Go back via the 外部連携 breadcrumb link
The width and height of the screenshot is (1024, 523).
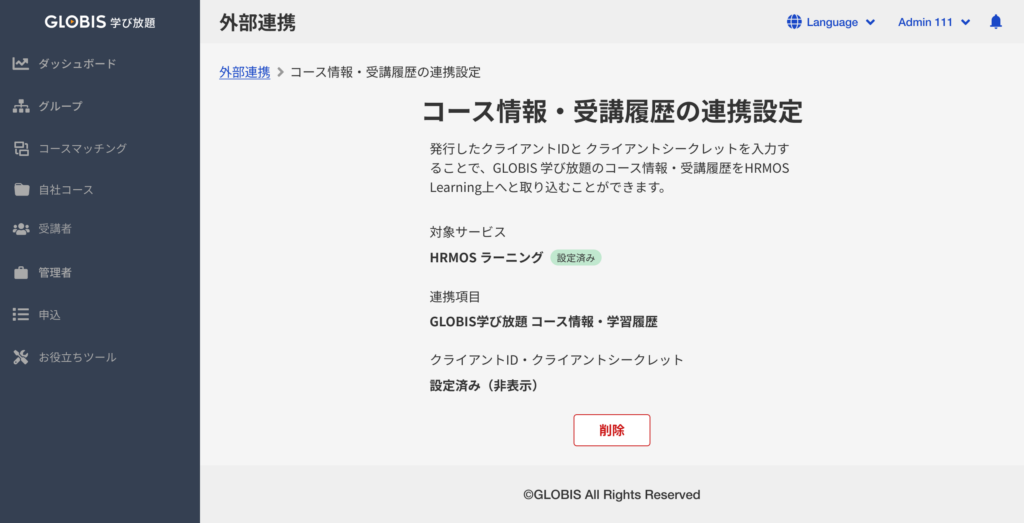[245, 72]
